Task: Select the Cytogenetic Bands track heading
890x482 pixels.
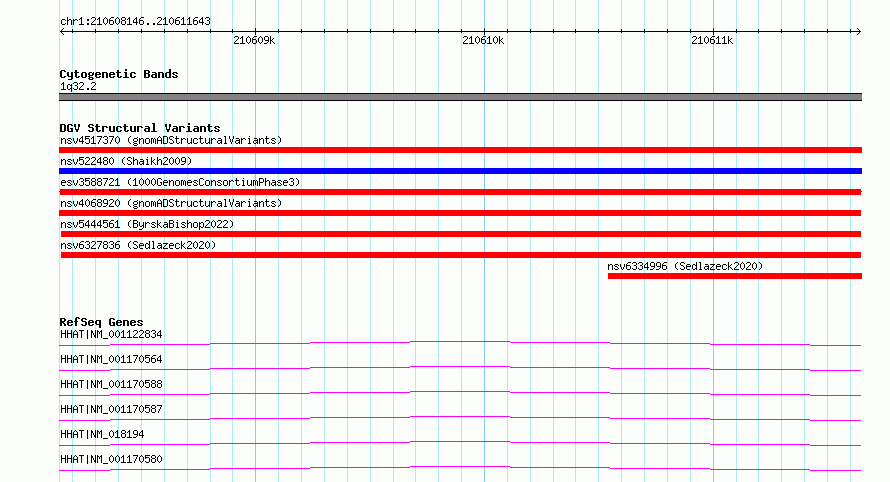Action: tap(119, 74)
